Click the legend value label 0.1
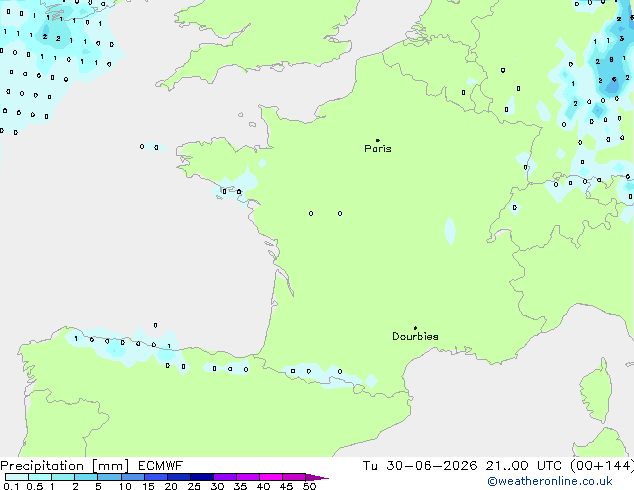This screenshot has height=490, width=634. pyautogui.click(x=11, y=486)
